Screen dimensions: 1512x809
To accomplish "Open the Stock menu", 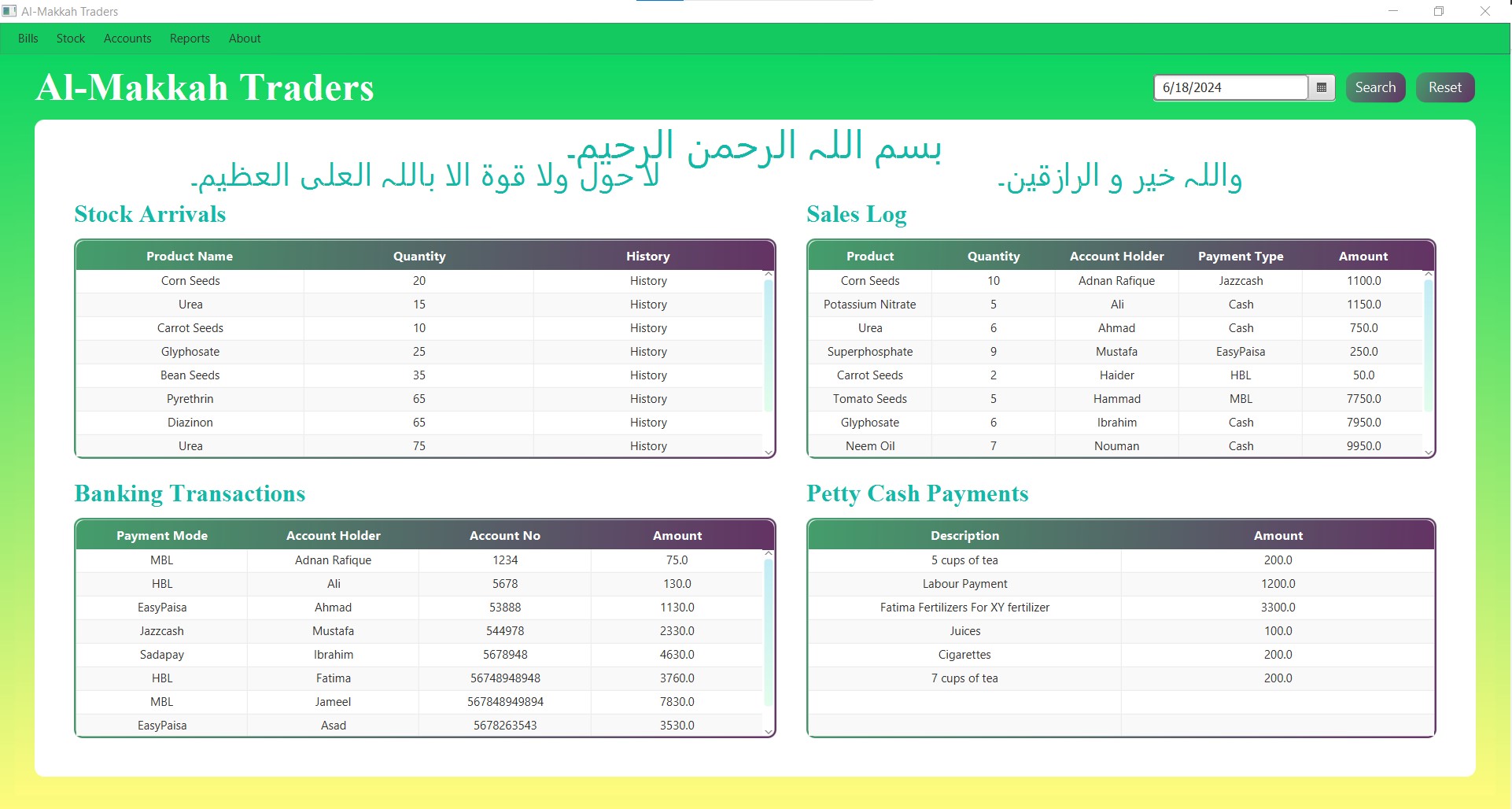I will click(71, 39).
